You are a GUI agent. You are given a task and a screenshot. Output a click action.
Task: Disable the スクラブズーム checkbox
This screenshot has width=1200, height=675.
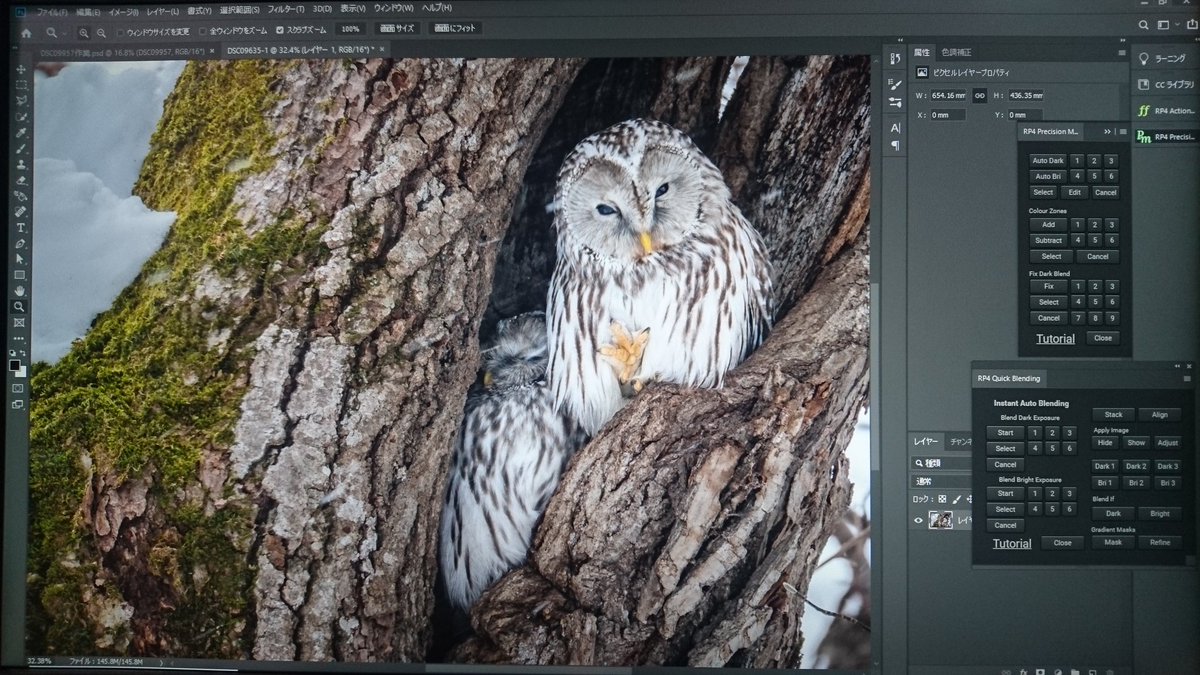coord(280,31)
